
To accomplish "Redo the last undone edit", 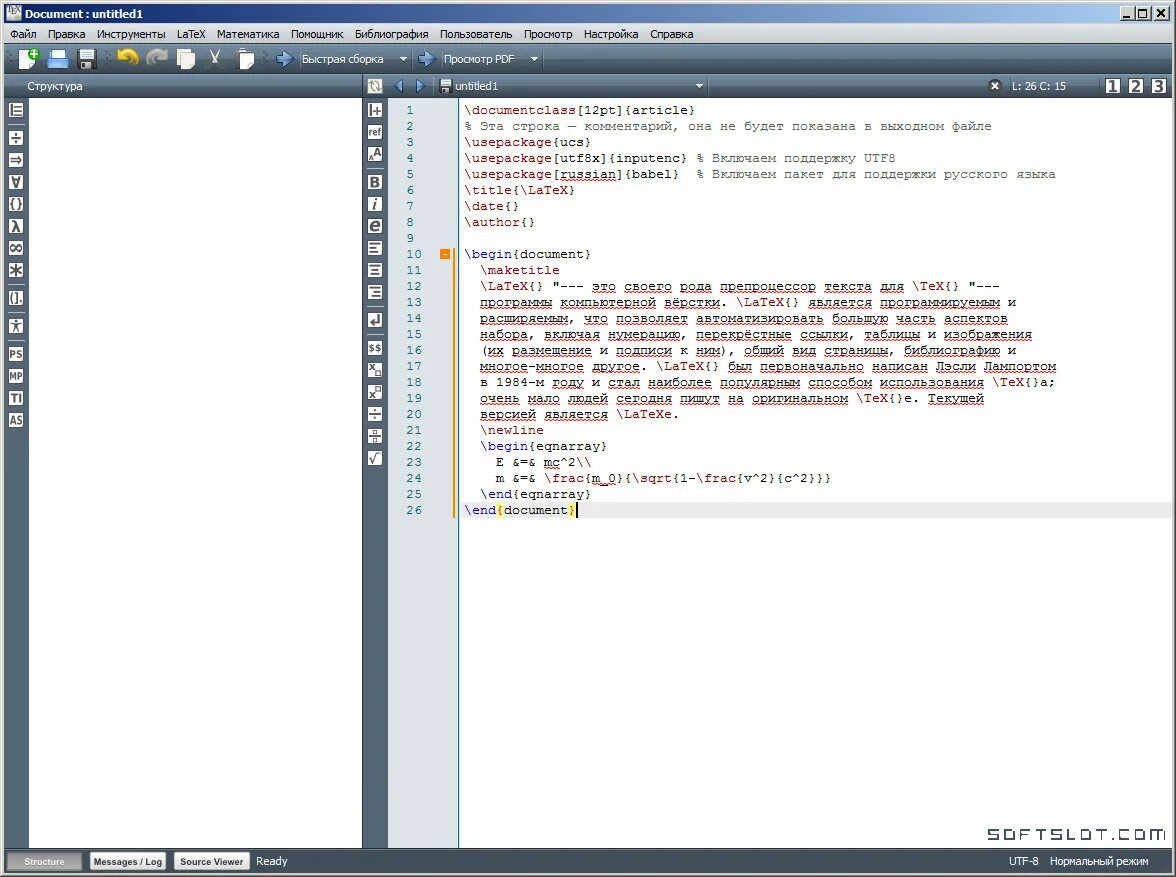I will pyautogui.click(x=157, y=58).
